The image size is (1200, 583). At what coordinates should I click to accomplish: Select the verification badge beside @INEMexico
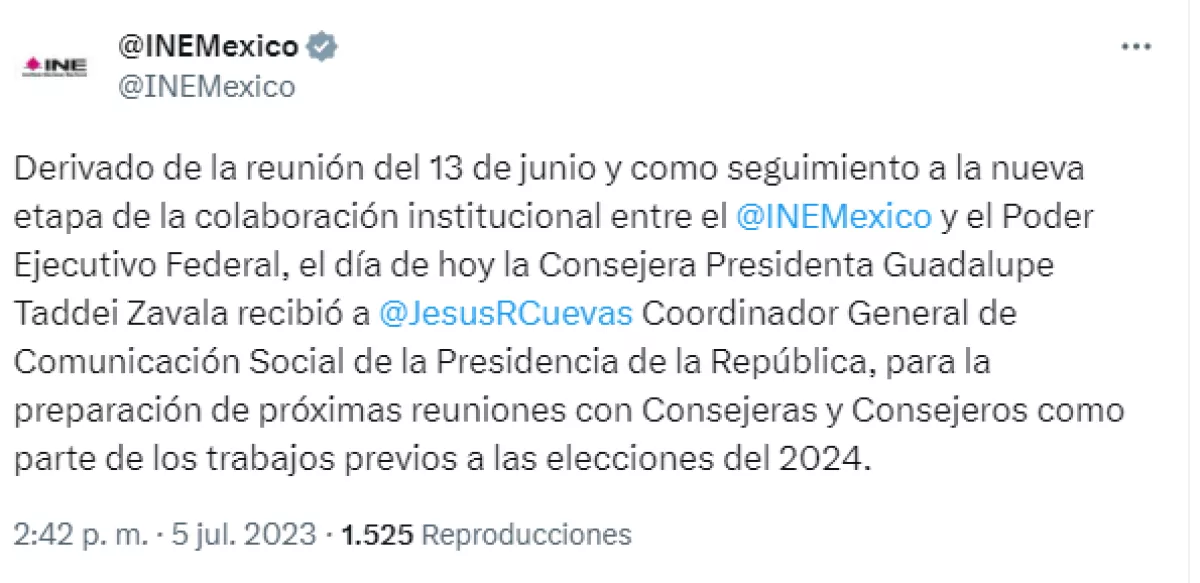pos(320,45)
